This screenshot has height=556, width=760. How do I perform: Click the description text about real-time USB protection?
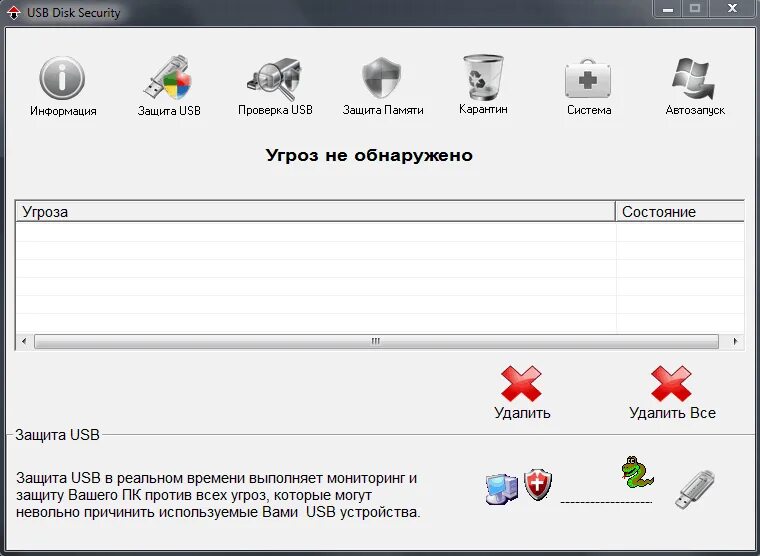[218, 495]
